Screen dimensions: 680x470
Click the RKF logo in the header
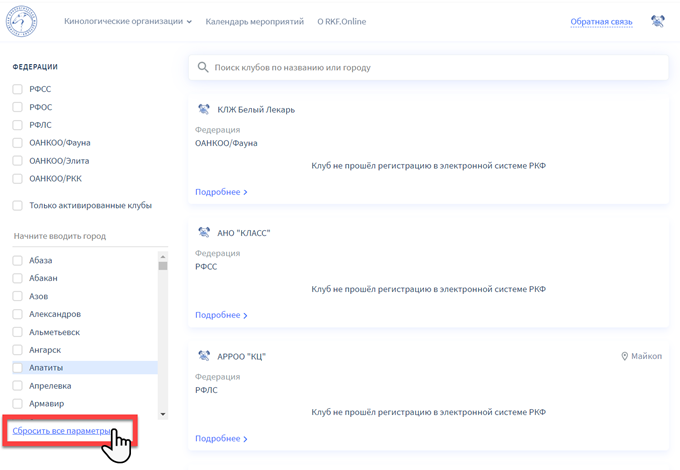coord(21,21)
